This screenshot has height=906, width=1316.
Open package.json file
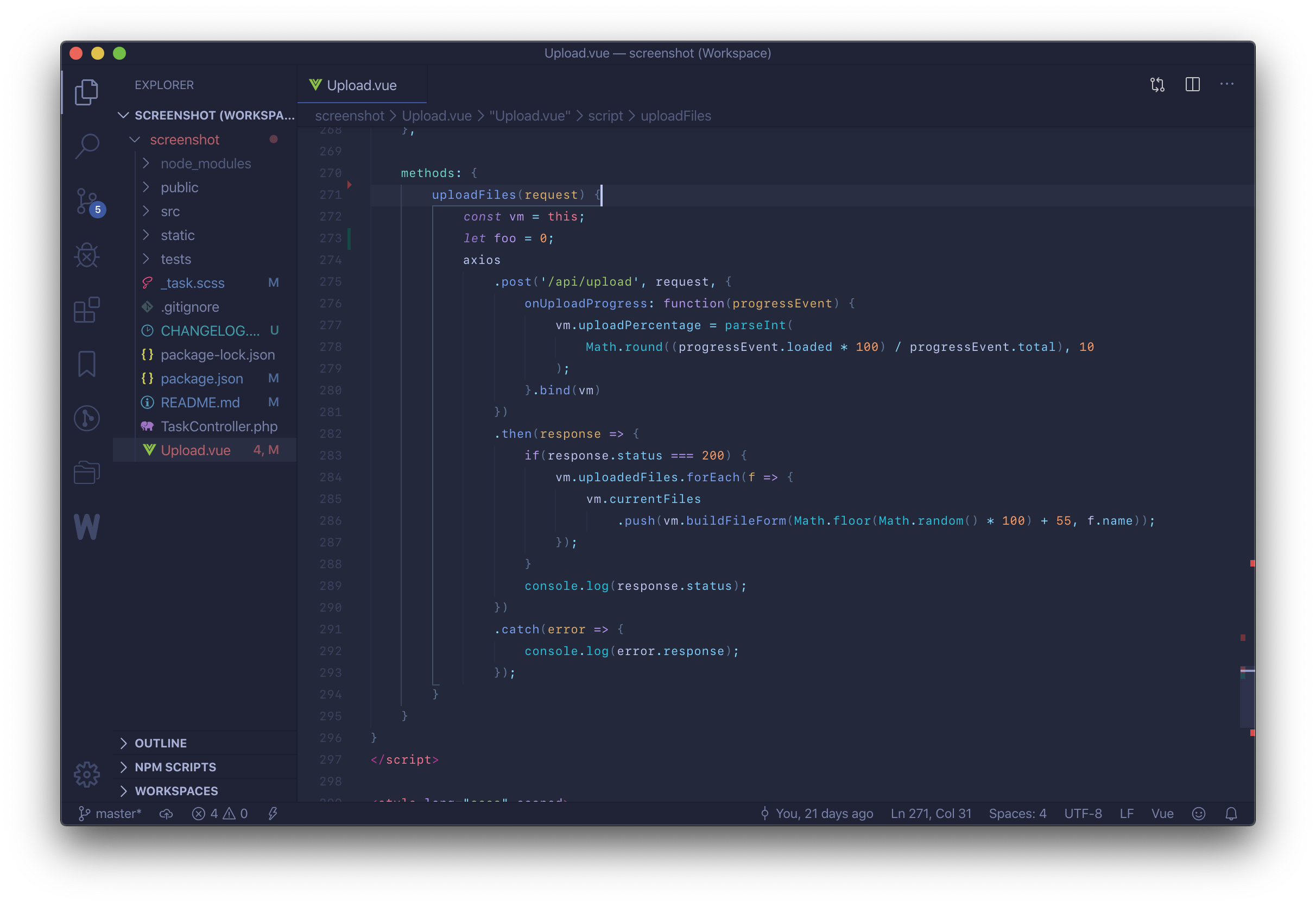pyautogui.click(x=205, y=378)
